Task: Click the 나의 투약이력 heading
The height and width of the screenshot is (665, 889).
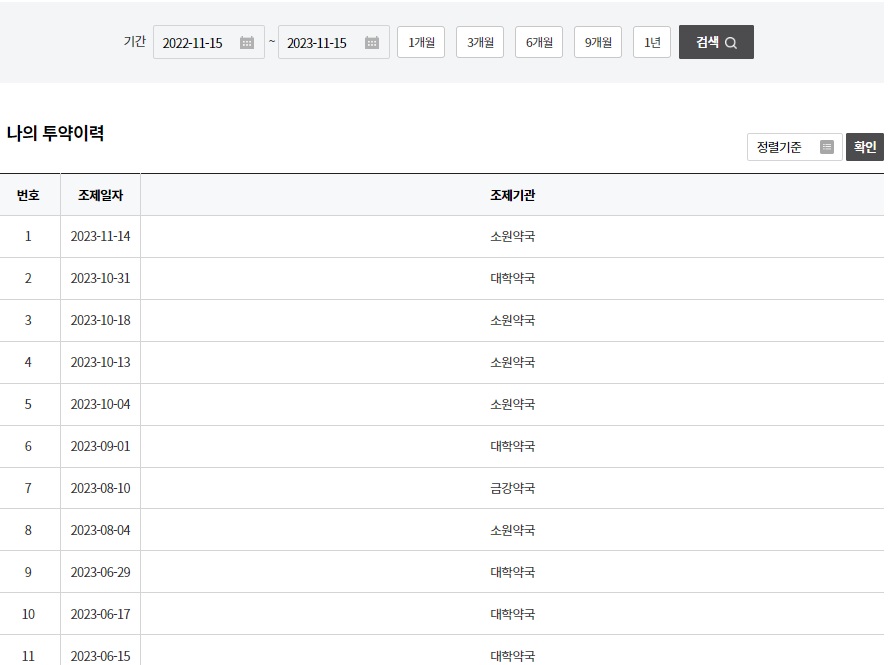Action: 55,133
